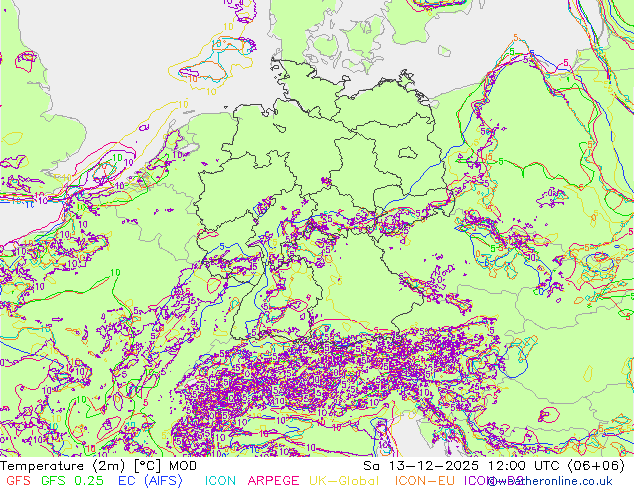Select the pink 'ARPEGE' legend label
This screenshot has height=490, width=634.
(273, 481)
